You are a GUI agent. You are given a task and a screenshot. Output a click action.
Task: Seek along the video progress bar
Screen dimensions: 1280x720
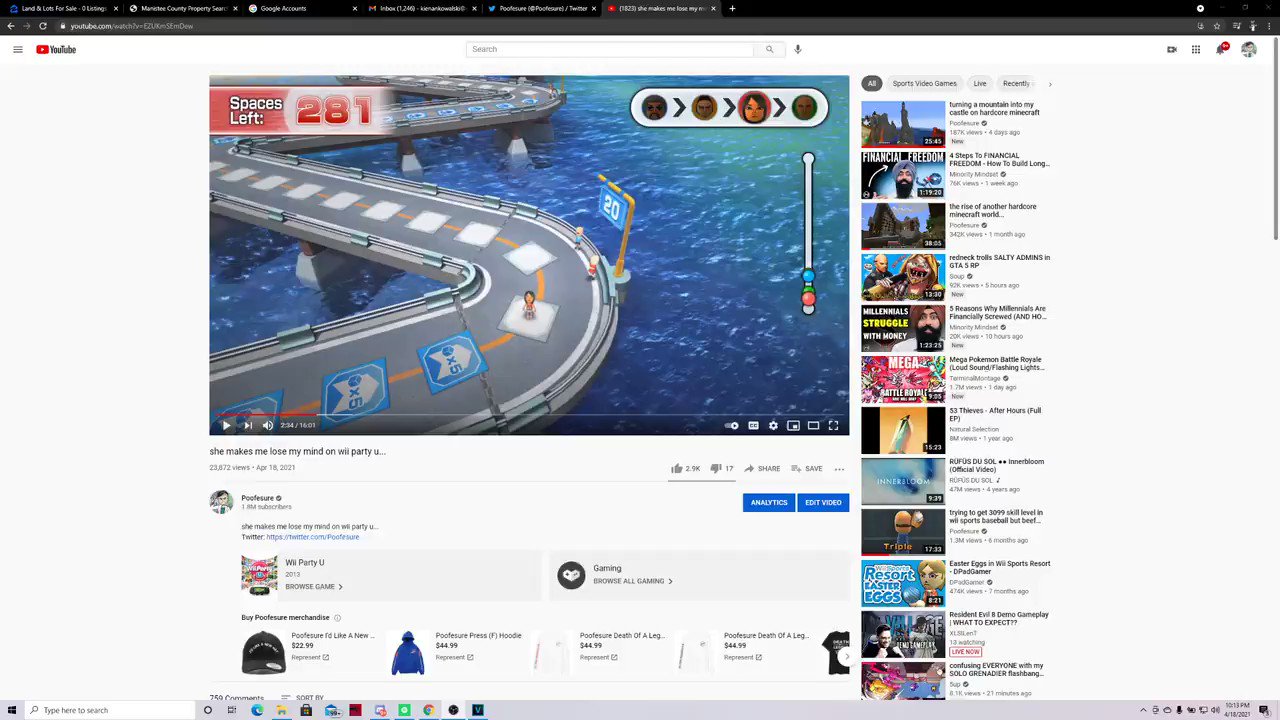(x=529, y=414)
